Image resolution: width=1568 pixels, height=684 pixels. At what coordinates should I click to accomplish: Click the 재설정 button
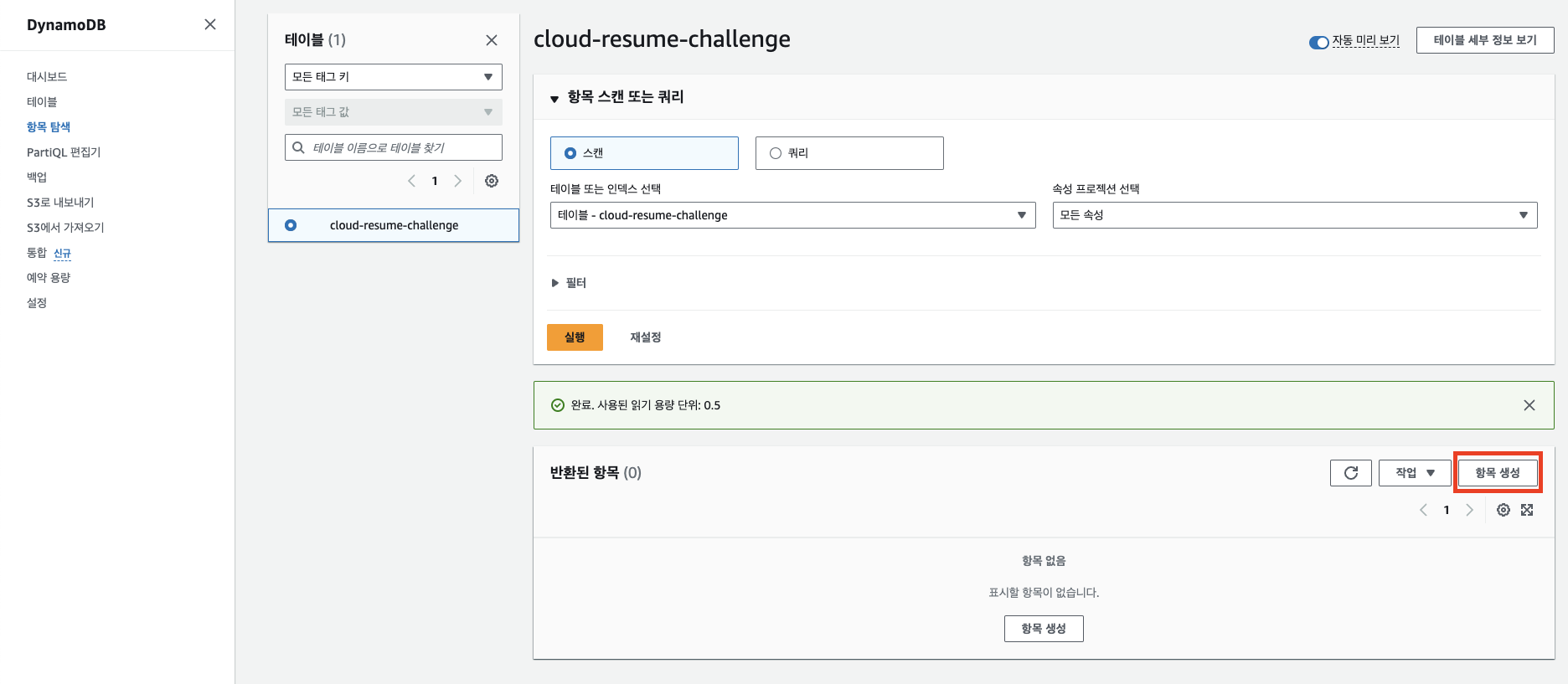646,337
